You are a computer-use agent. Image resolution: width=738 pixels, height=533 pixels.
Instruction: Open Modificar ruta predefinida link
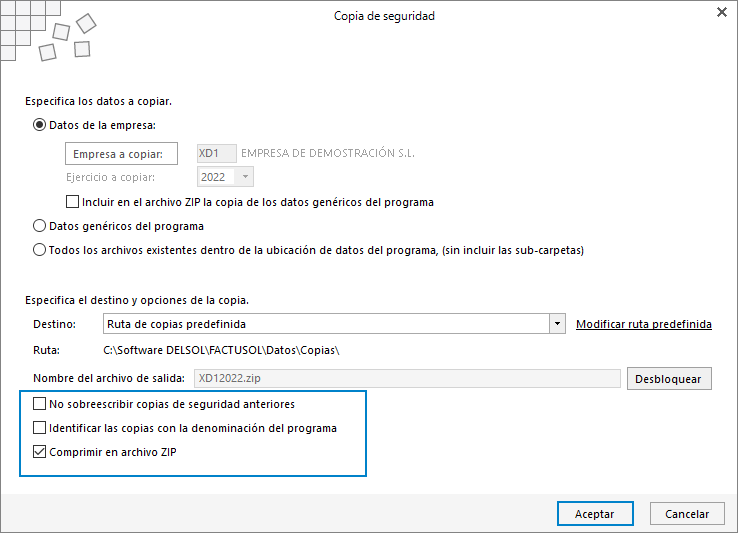click(644, 324)
